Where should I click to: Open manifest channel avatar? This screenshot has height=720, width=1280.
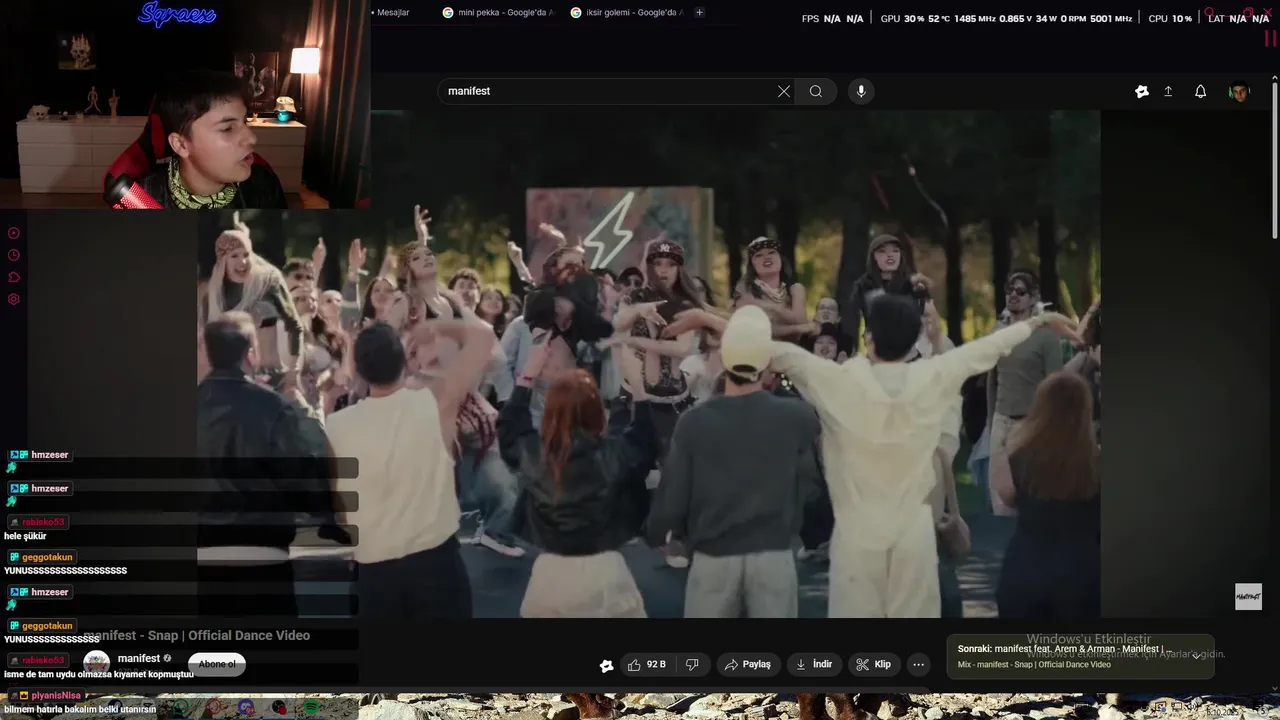pos(96,663)
